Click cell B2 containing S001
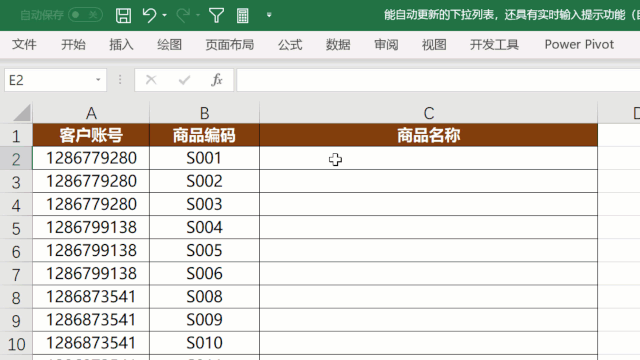The height and width of the screenshot is (360, 640). click(x=204, y=158)
